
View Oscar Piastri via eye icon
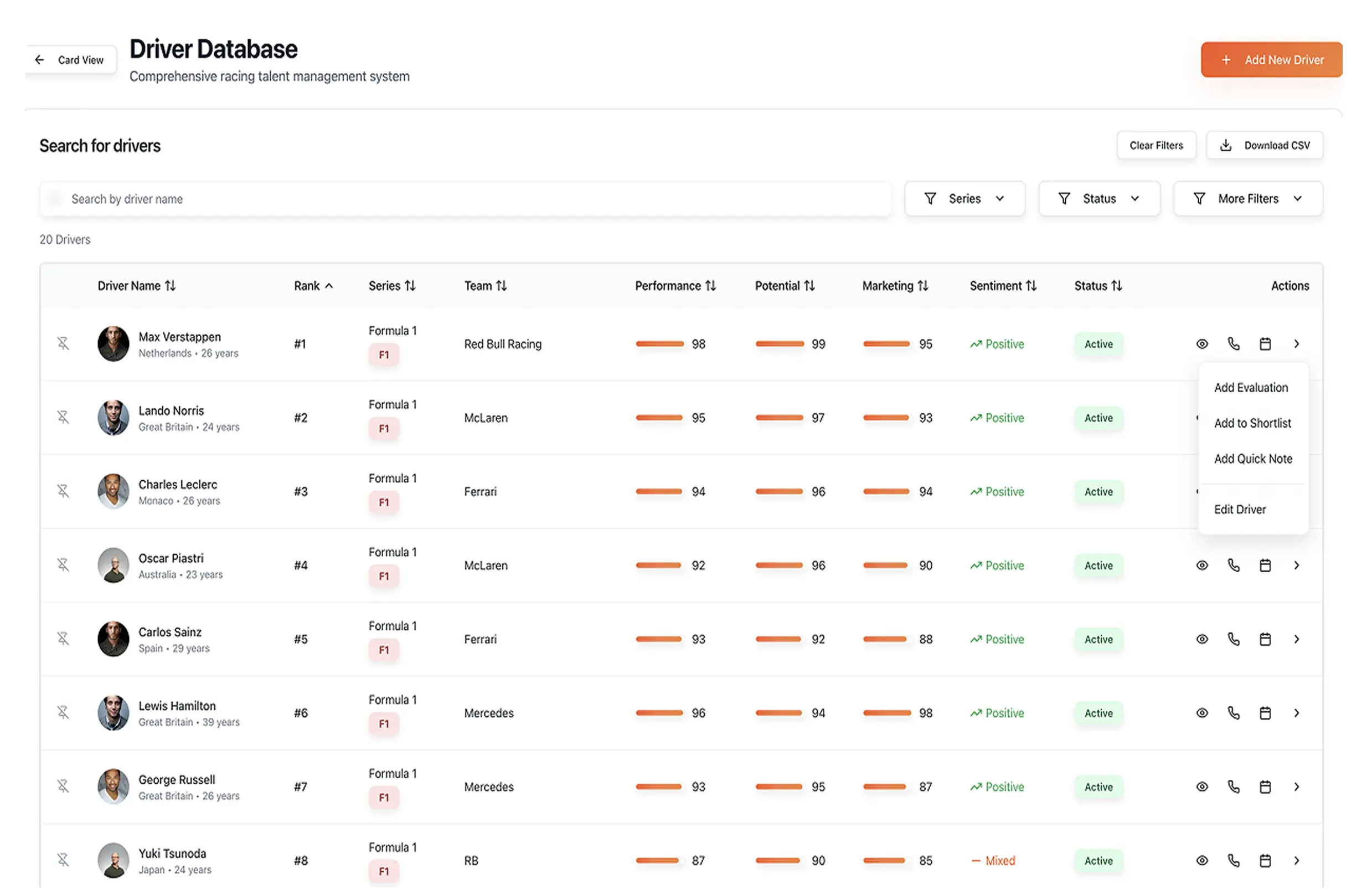click(1201, 565)
